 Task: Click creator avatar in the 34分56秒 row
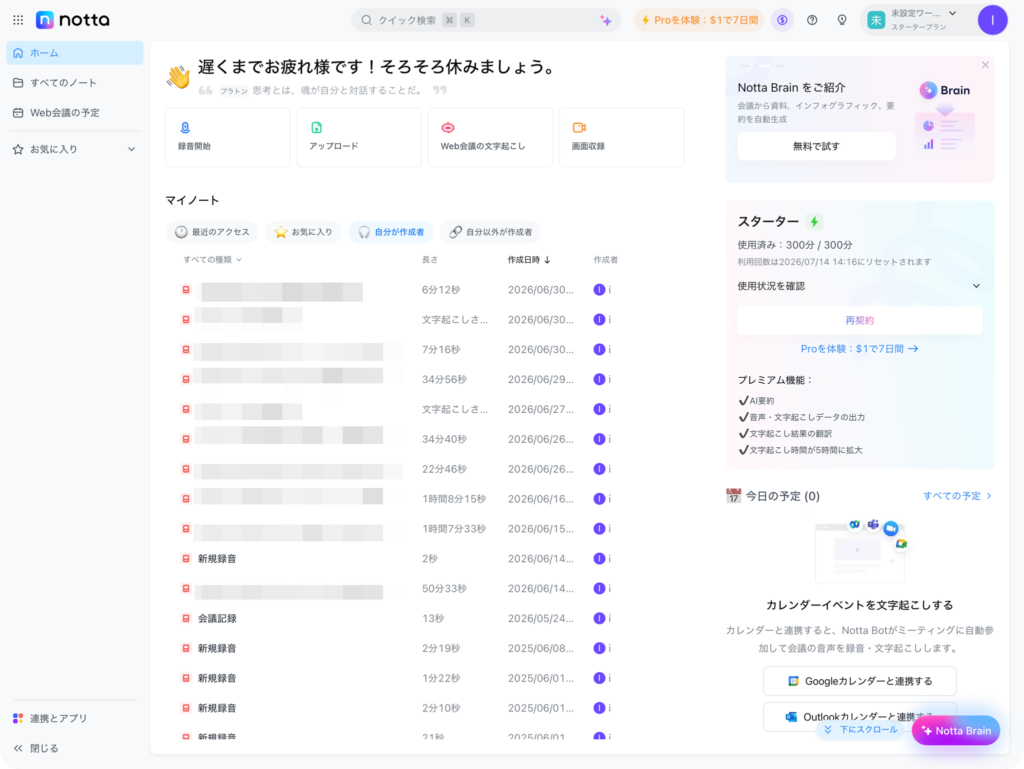click(x=599, y=379)
